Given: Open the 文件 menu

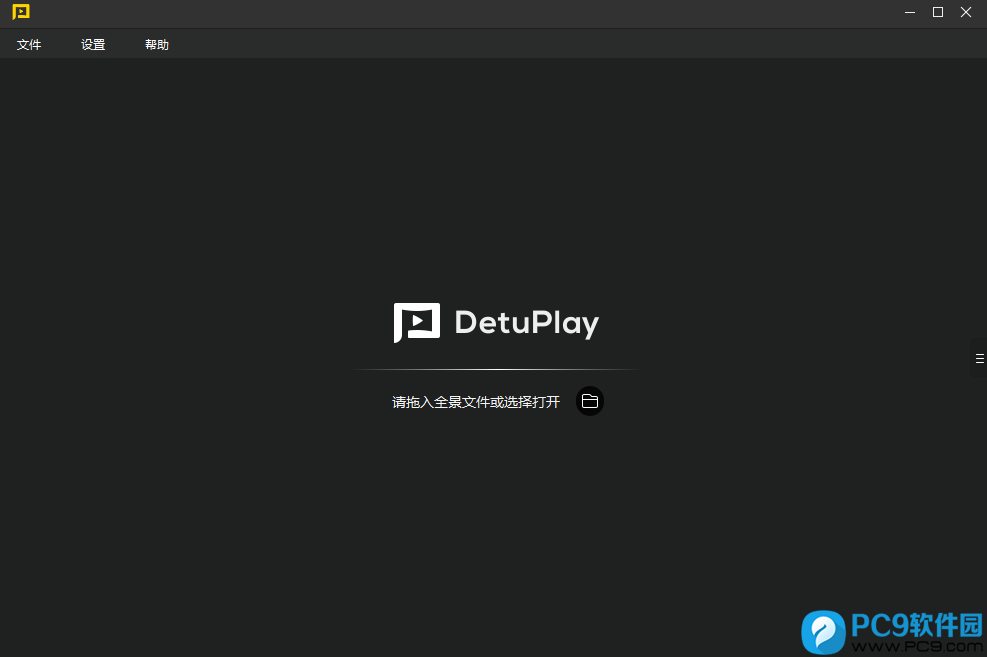Looking at the screenshot, I should [29, 45].
